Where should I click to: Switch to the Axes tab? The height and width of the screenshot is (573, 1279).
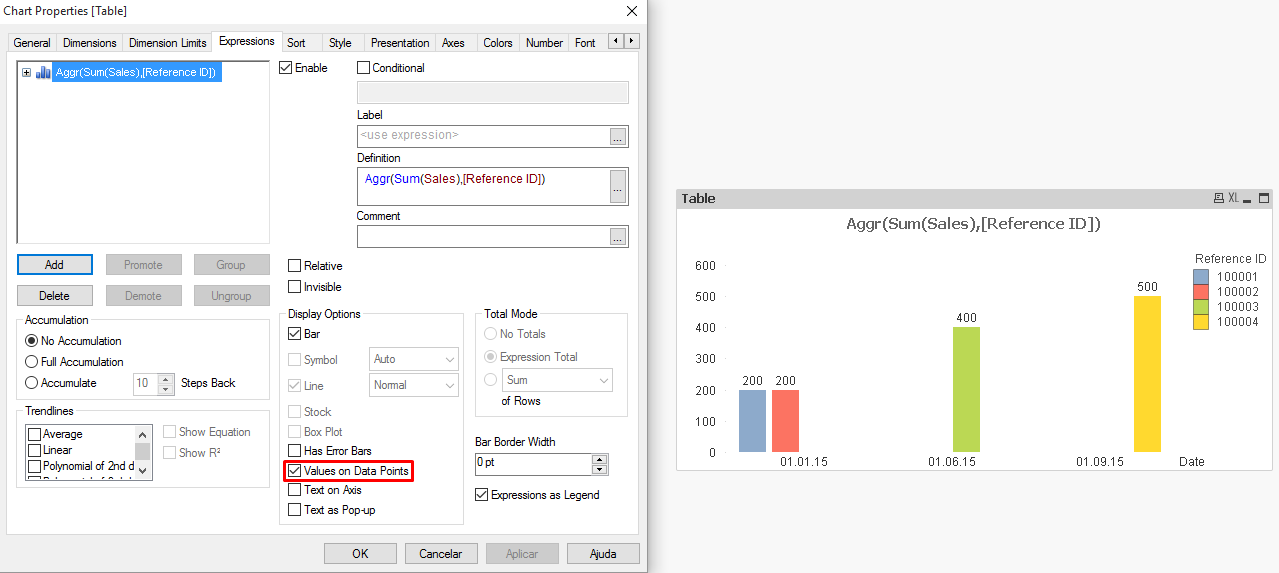454,43
